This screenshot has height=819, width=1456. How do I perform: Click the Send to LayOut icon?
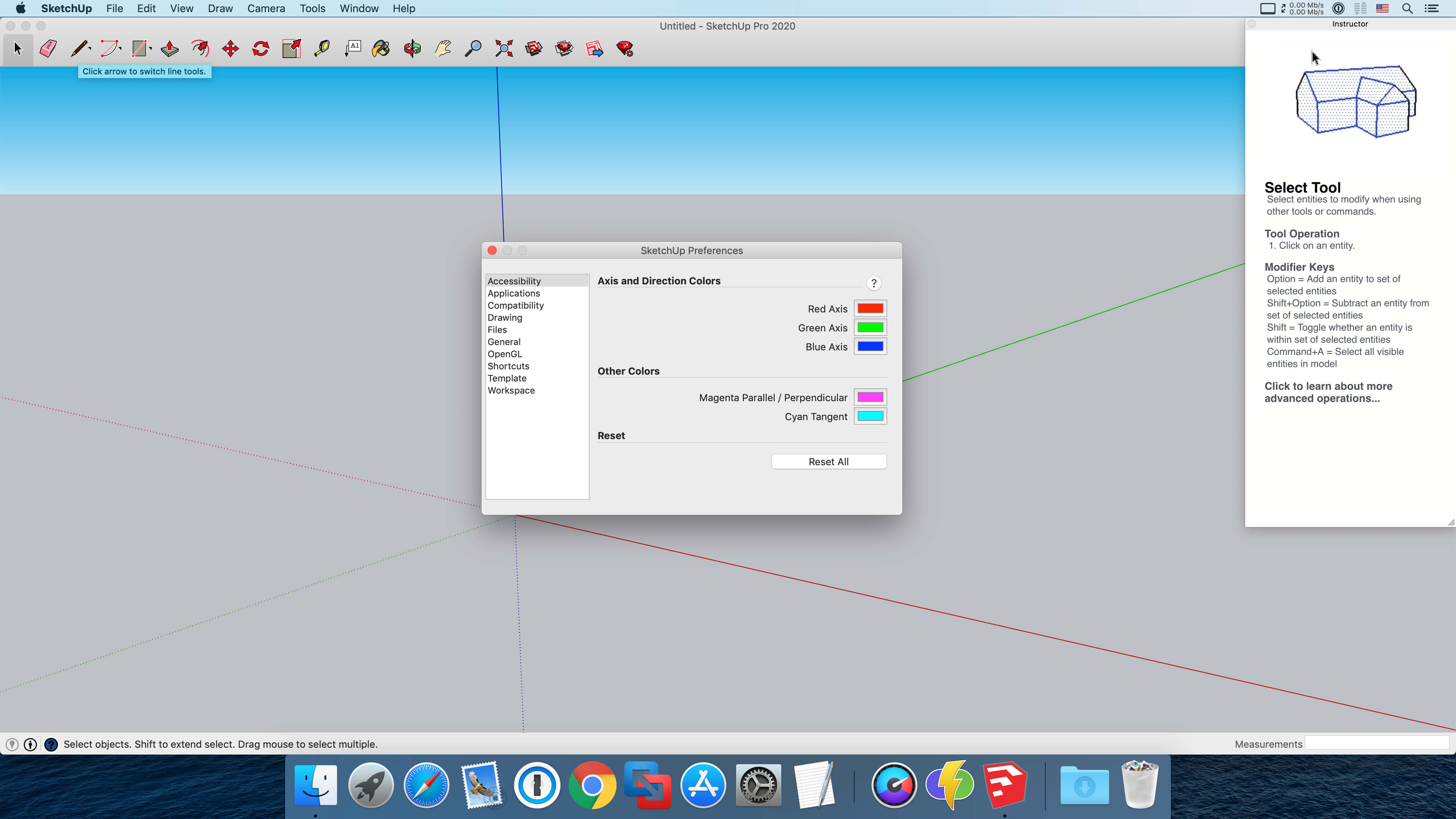595,49
